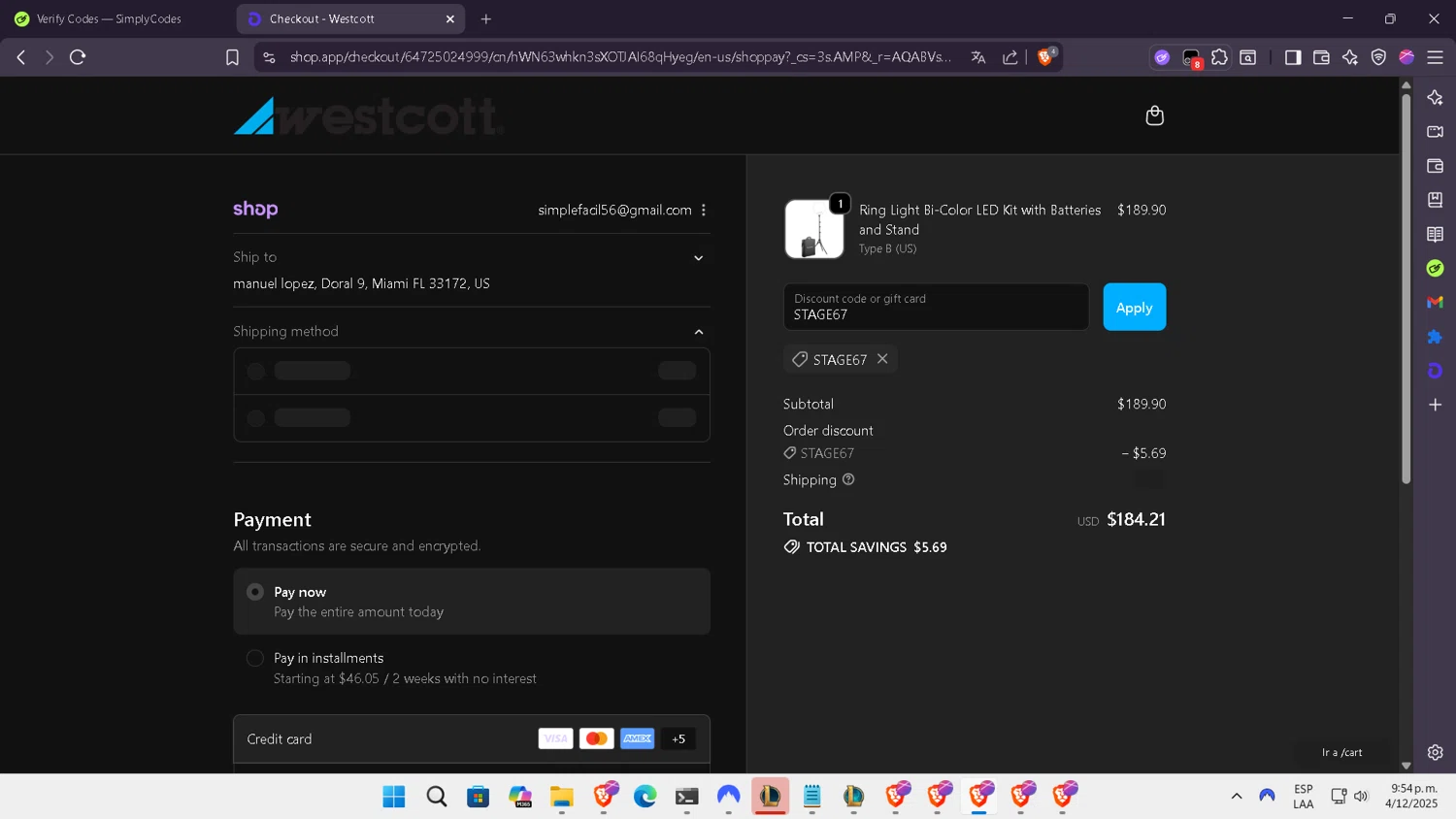Open the browser hamburger menu

[1435, 57]
